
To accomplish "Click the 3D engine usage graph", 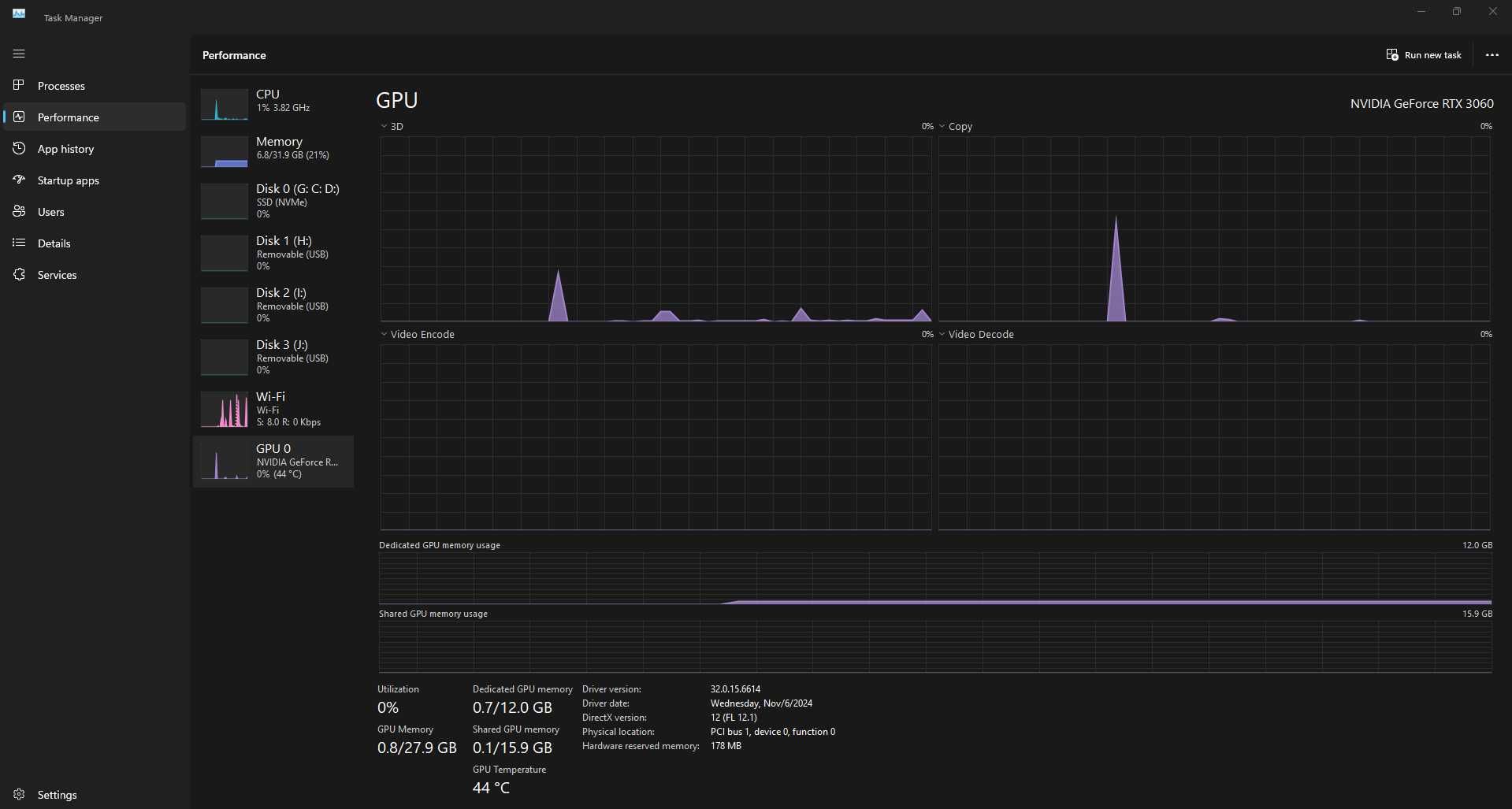I will coord(656,228).
